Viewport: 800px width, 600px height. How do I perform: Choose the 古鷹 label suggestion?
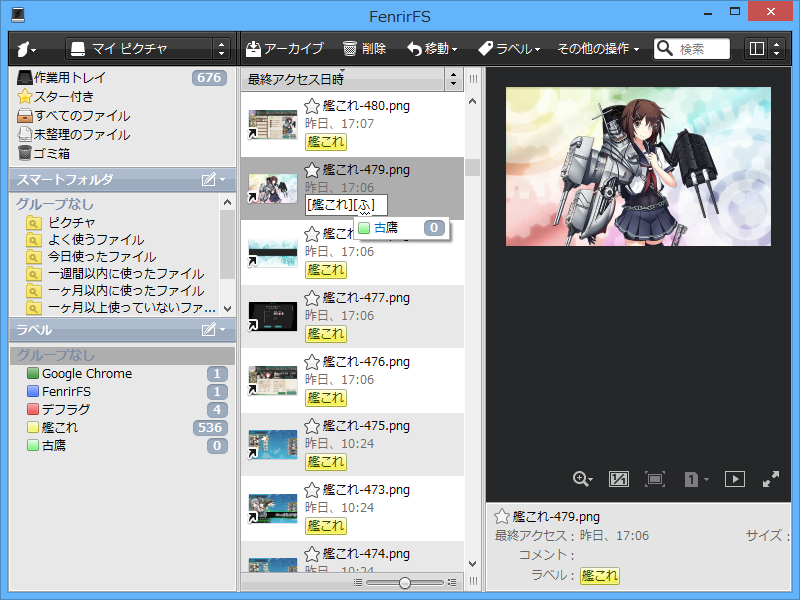pyautogui.click(x=401, y=228)
